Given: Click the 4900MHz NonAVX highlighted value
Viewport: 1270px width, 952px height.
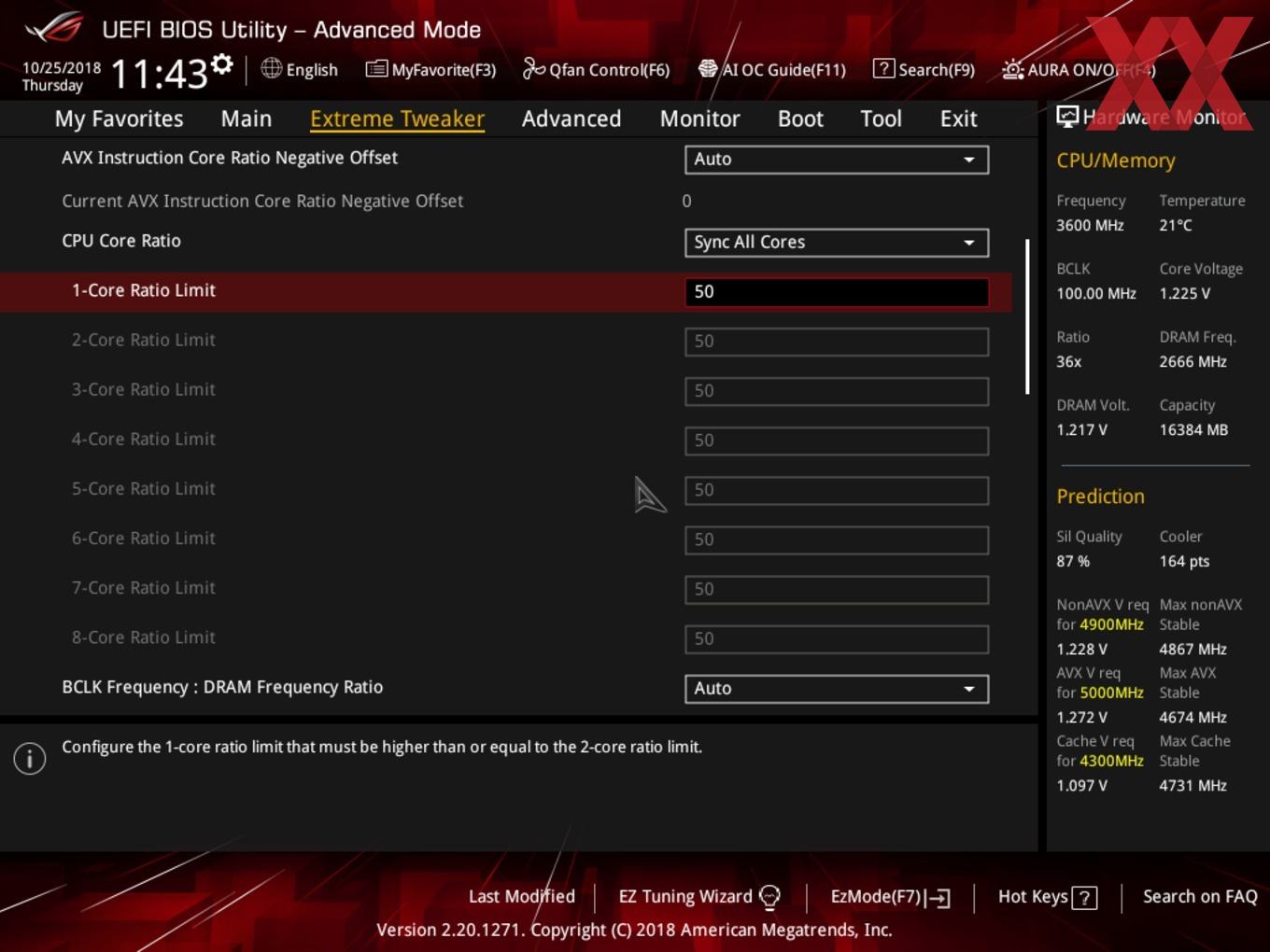Looking at the screenshot, I should (1111, 624).
